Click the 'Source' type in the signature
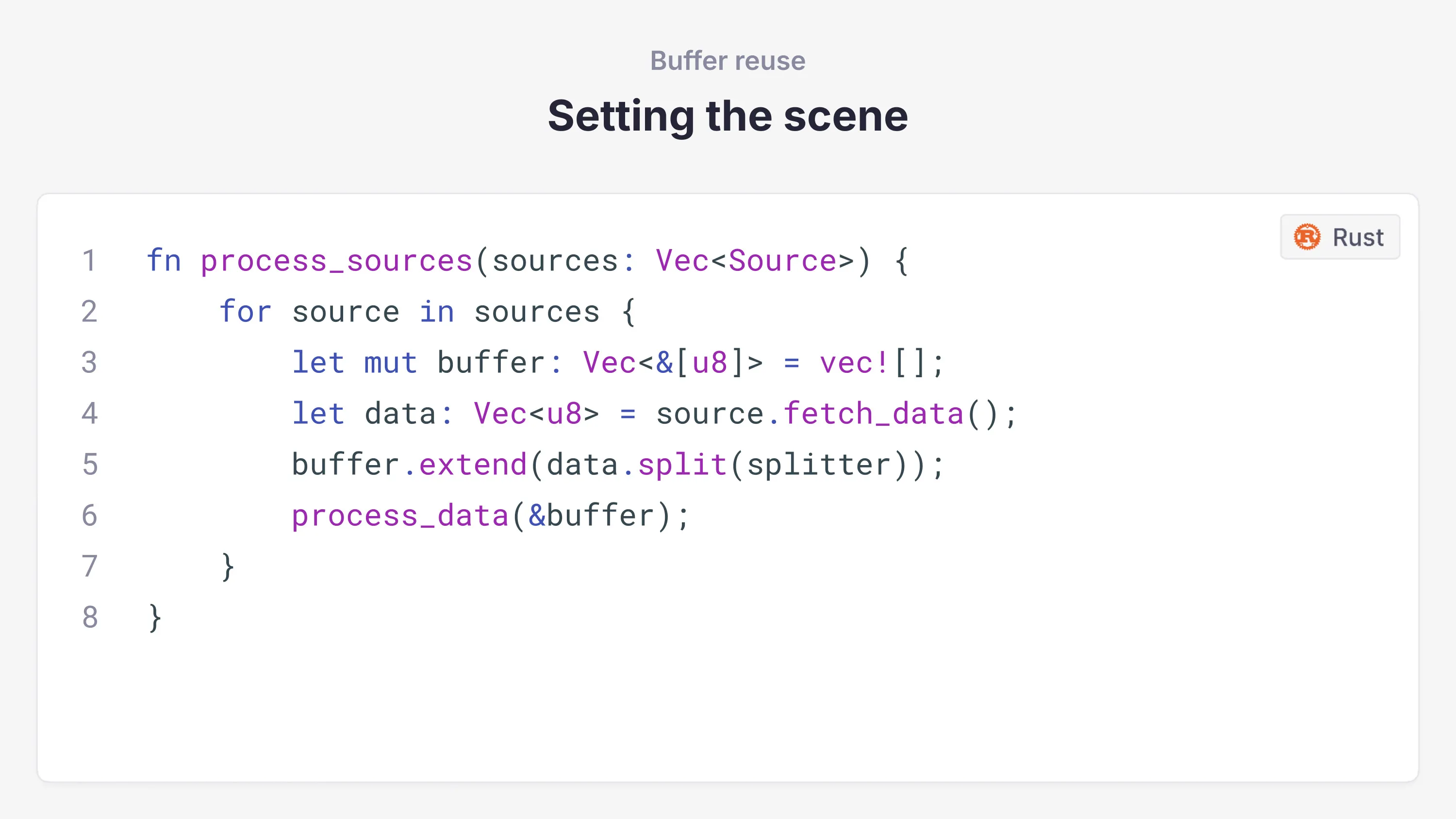Viewport: 1456px width, 819px height. (x=782, y=261)
